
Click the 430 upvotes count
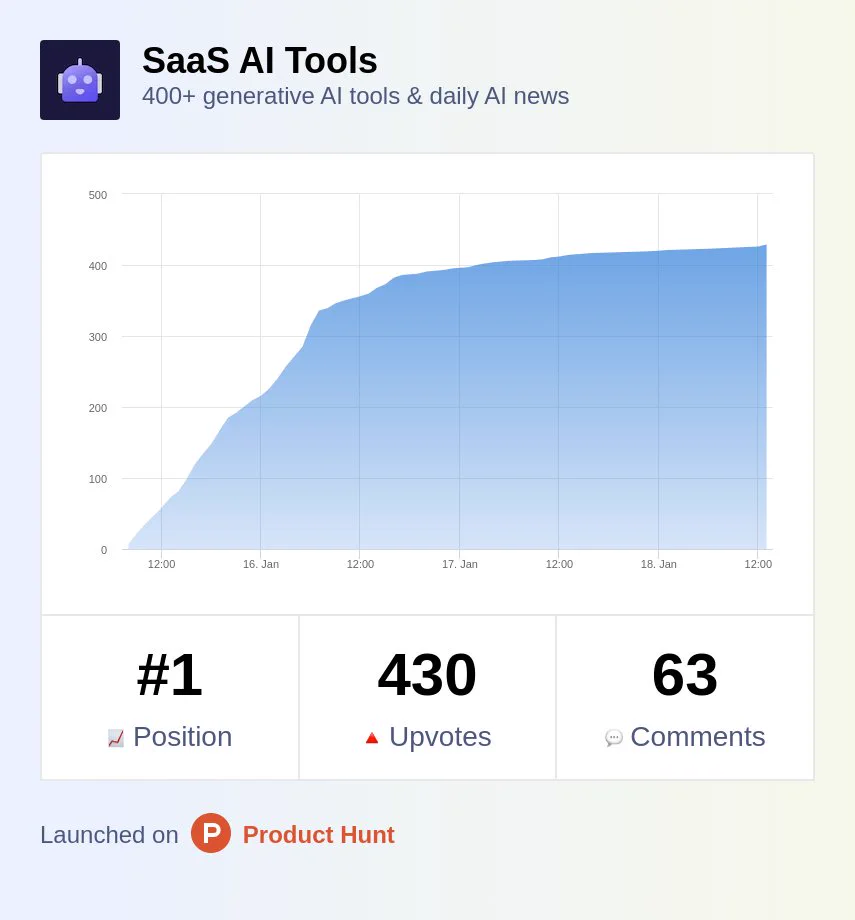coord(427,675)
